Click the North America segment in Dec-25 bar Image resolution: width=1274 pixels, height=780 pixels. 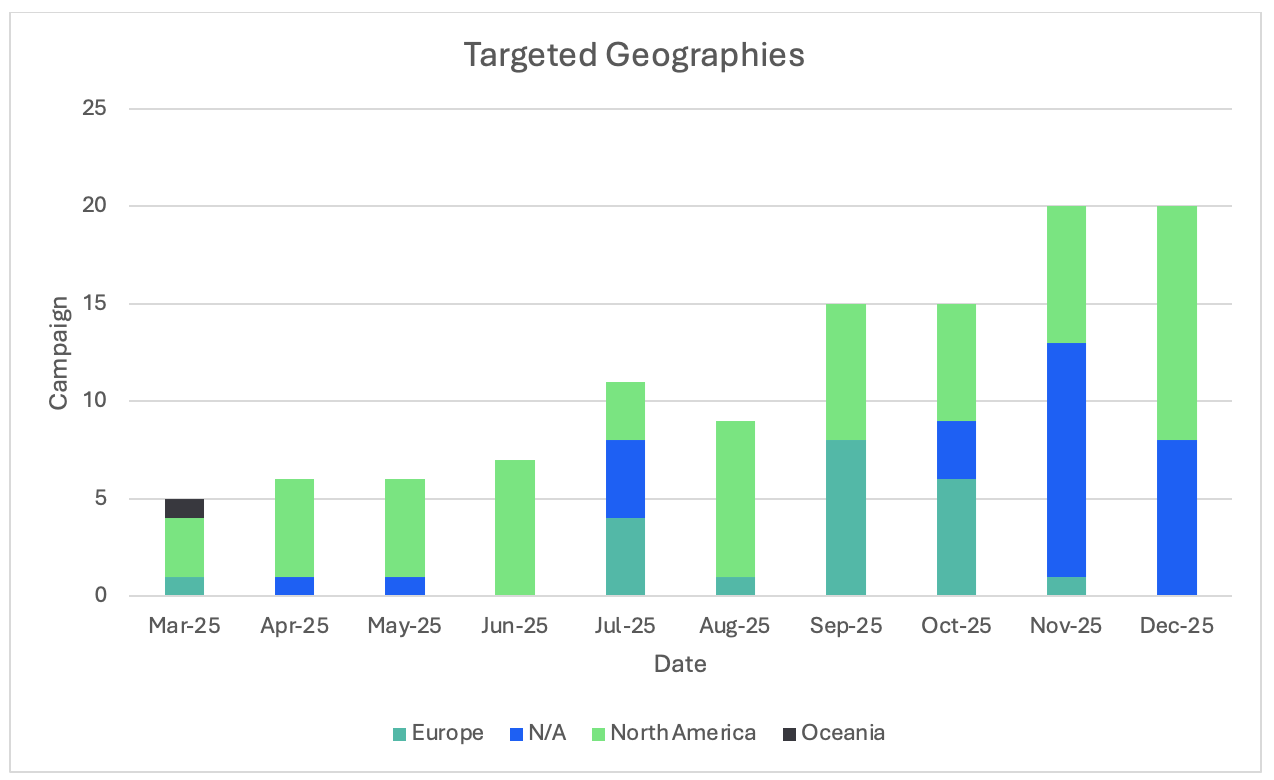point(1176,322)
